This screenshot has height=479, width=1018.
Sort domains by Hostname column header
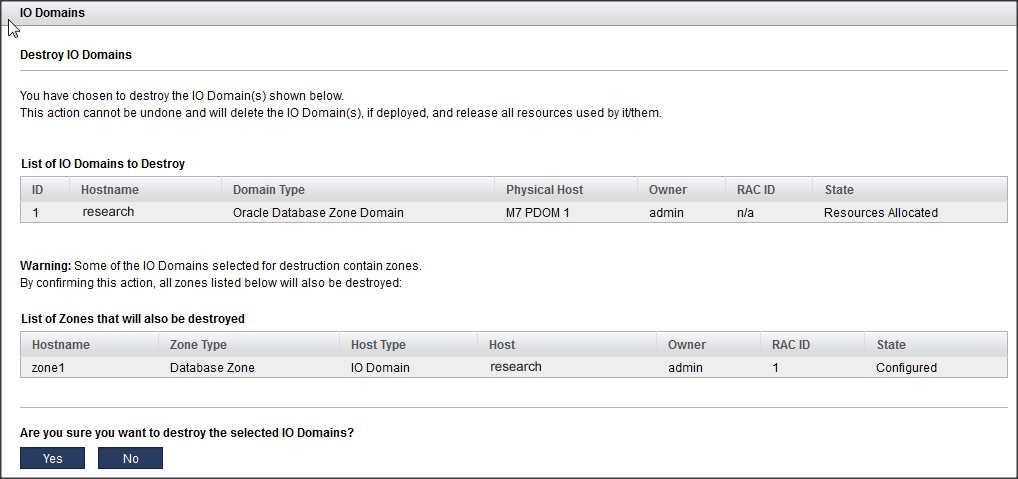[110, 190]
